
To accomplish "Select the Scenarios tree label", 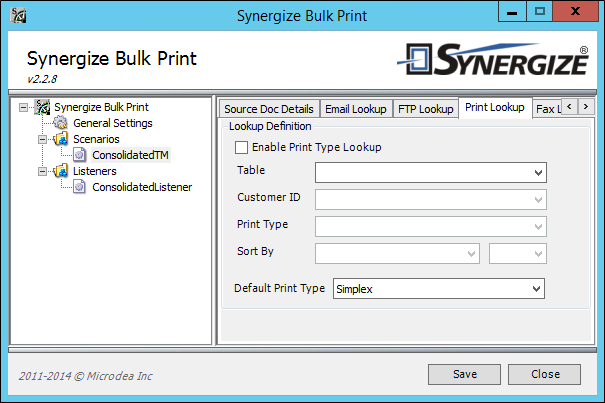I will [96, 139].
